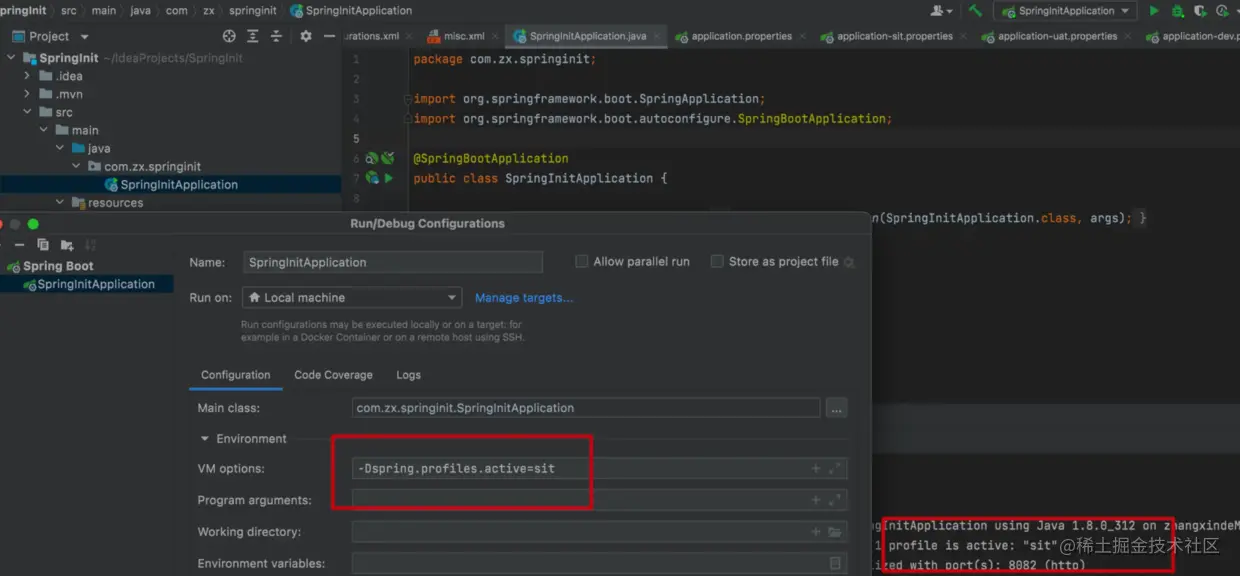Select Spring Boot group in configurations list
Viewport: 1240px width, 576px height.
[58, 266]
